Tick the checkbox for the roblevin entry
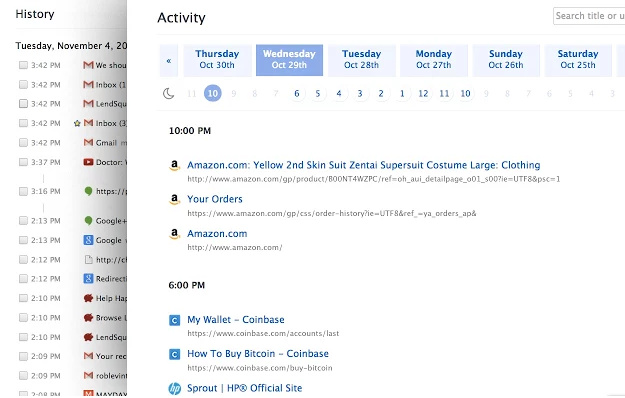 [x=24, y=375]
